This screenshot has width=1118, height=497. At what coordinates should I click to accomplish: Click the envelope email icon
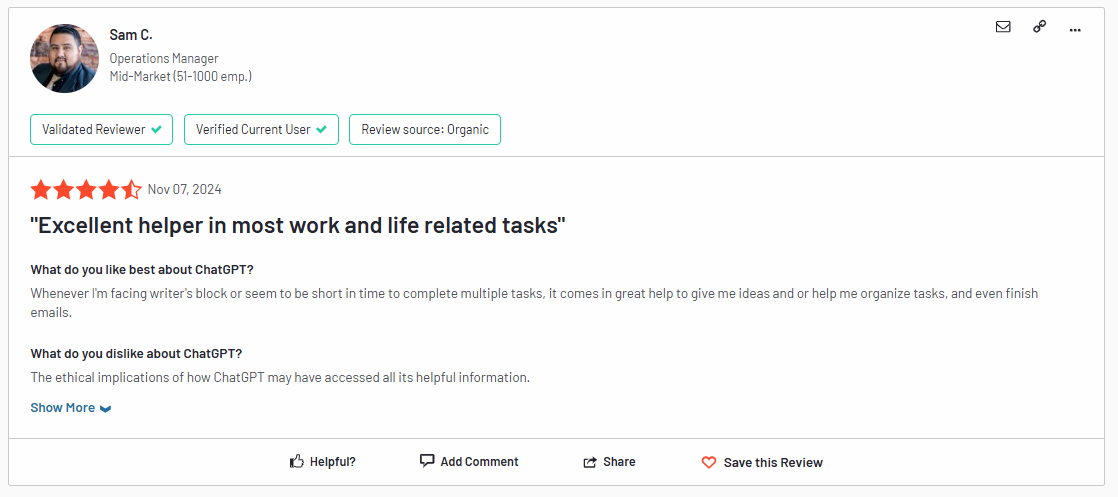click(x=1002, y=27)
